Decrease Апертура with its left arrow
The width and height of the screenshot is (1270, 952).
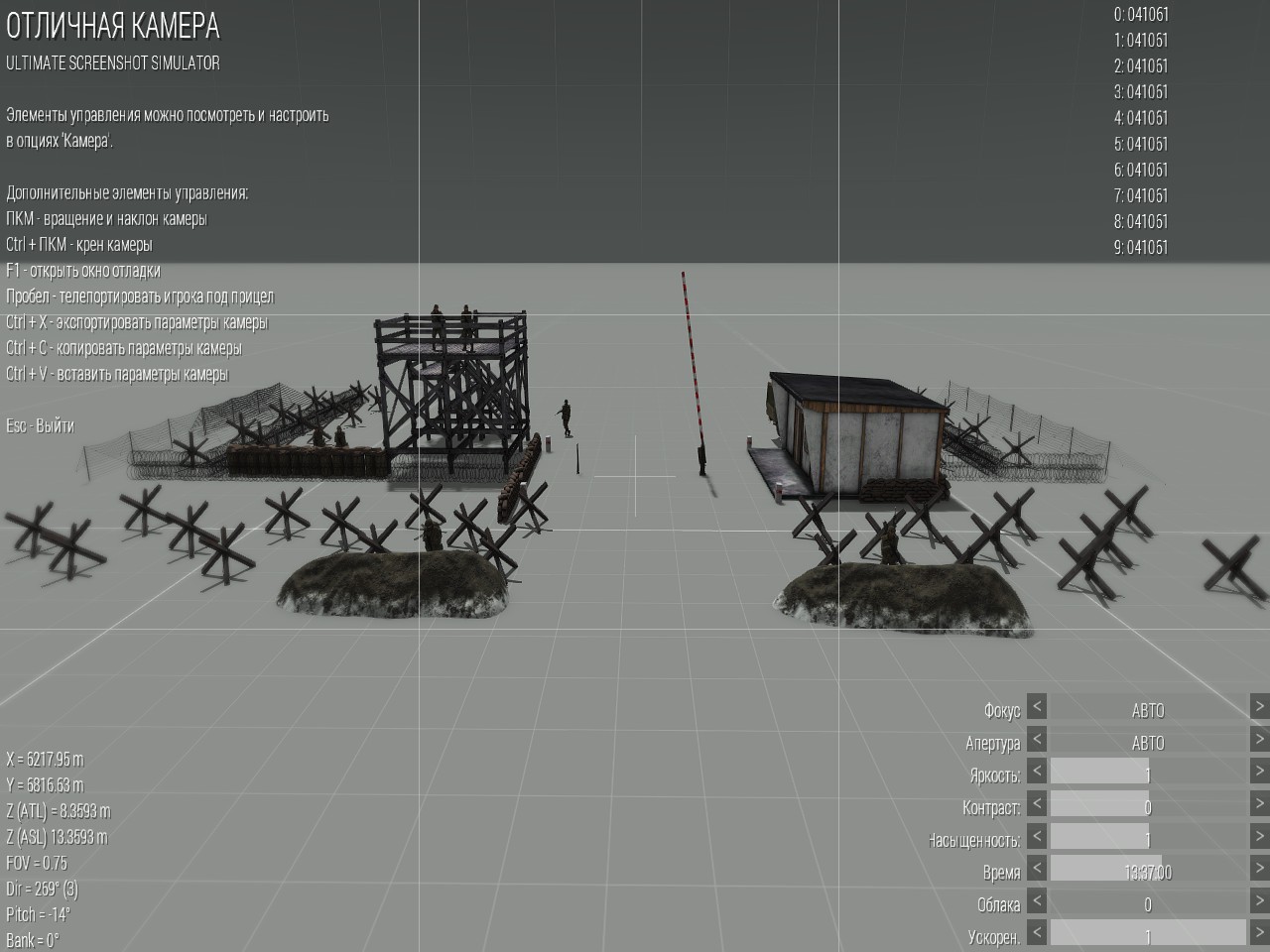1036,740
